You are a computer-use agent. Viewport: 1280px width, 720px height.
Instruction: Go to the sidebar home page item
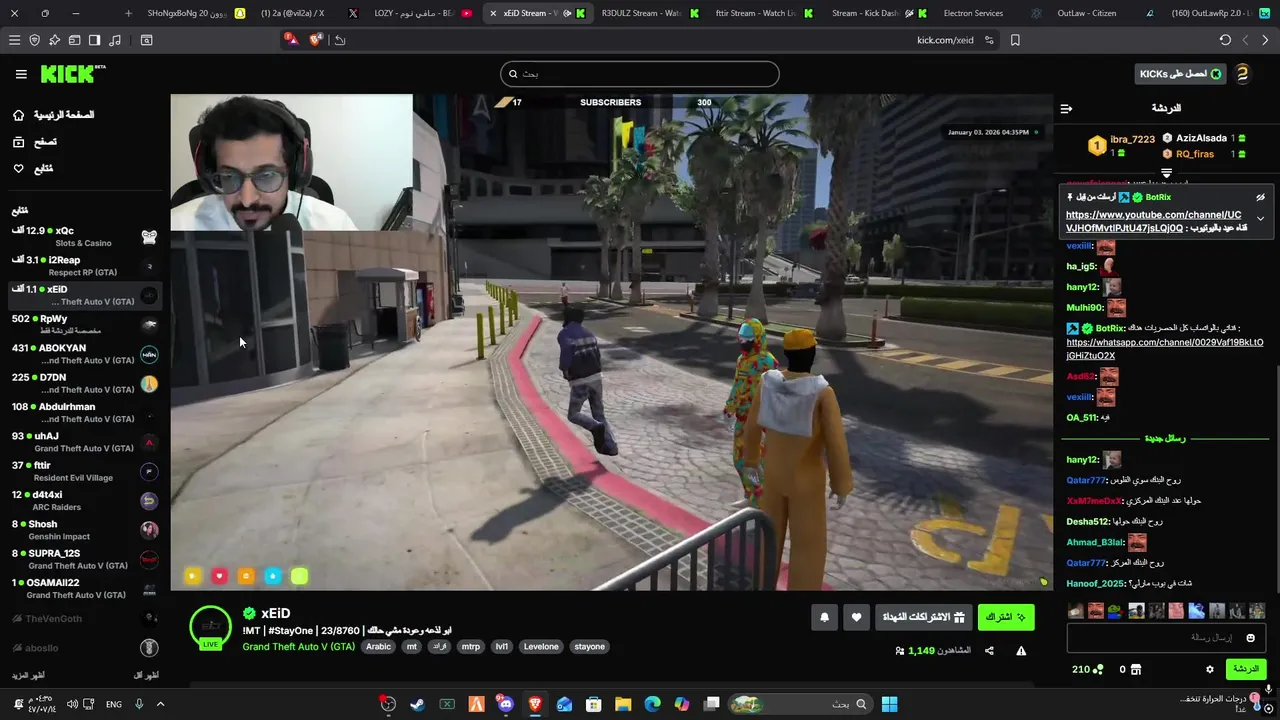(x=53, y=115)
